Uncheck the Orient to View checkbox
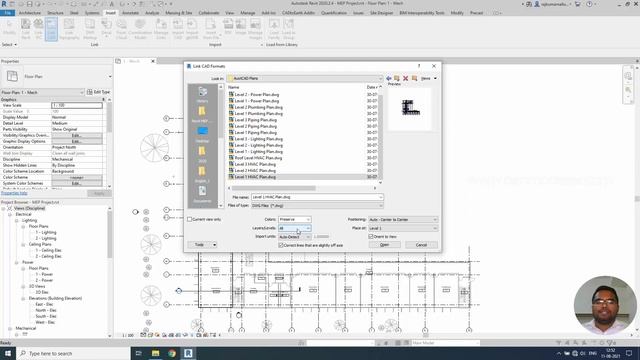Image resolution: width=640 pixels, height=360 pixels. (x=371, y=237)
